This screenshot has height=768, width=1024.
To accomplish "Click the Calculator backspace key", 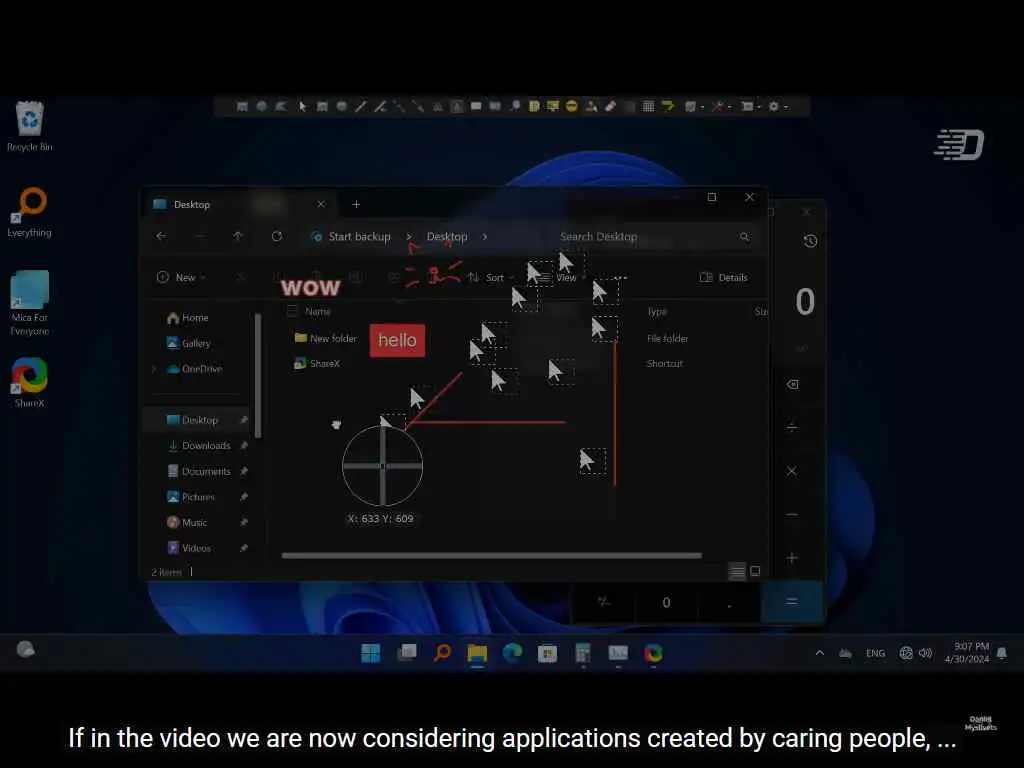I will pos(792,384).
